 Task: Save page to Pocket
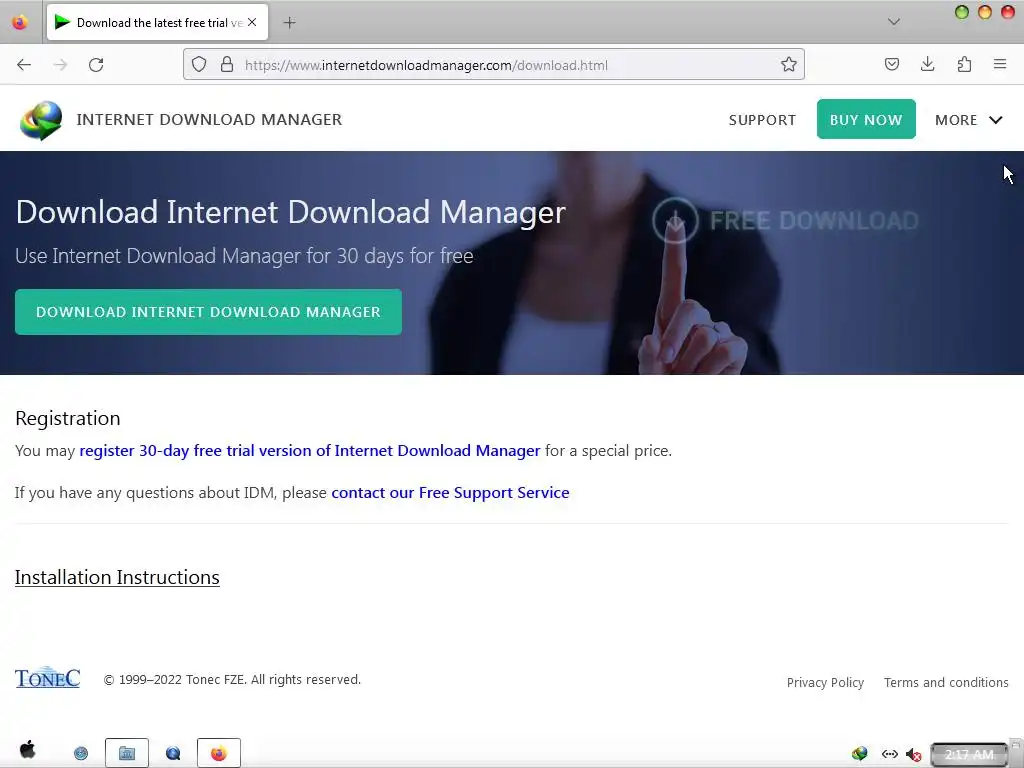tap(891, 64)
